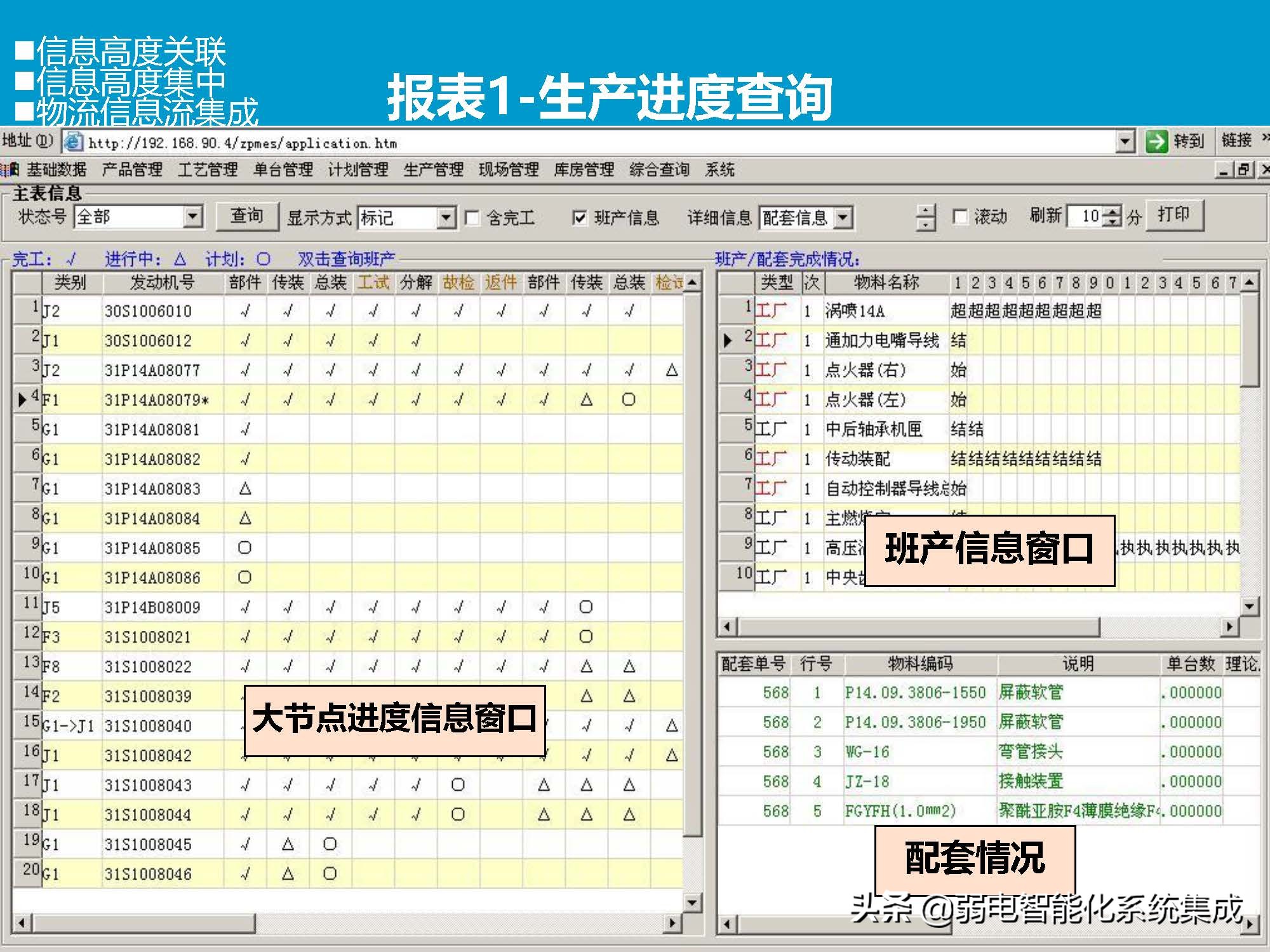
Task: Toggle the 含完工 checkbox
Action: pyautogui.click(x=472, y=218)
